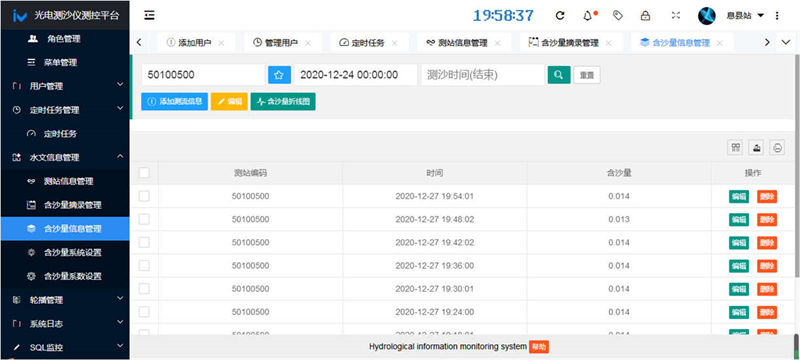
Task: Open the 息县站 user dropdown
Action: click(x=745, y=16)
